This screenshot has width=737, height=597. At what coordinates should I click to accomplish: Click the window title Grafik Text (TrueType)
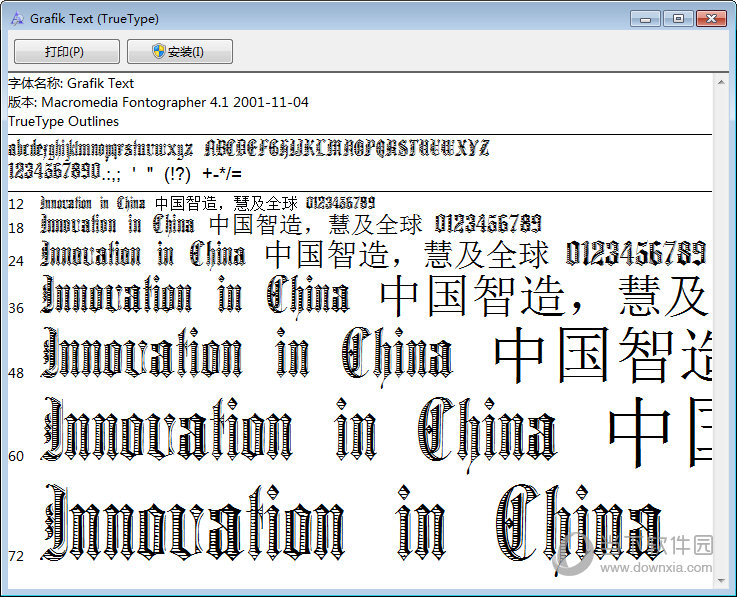(x=94, y=19)
